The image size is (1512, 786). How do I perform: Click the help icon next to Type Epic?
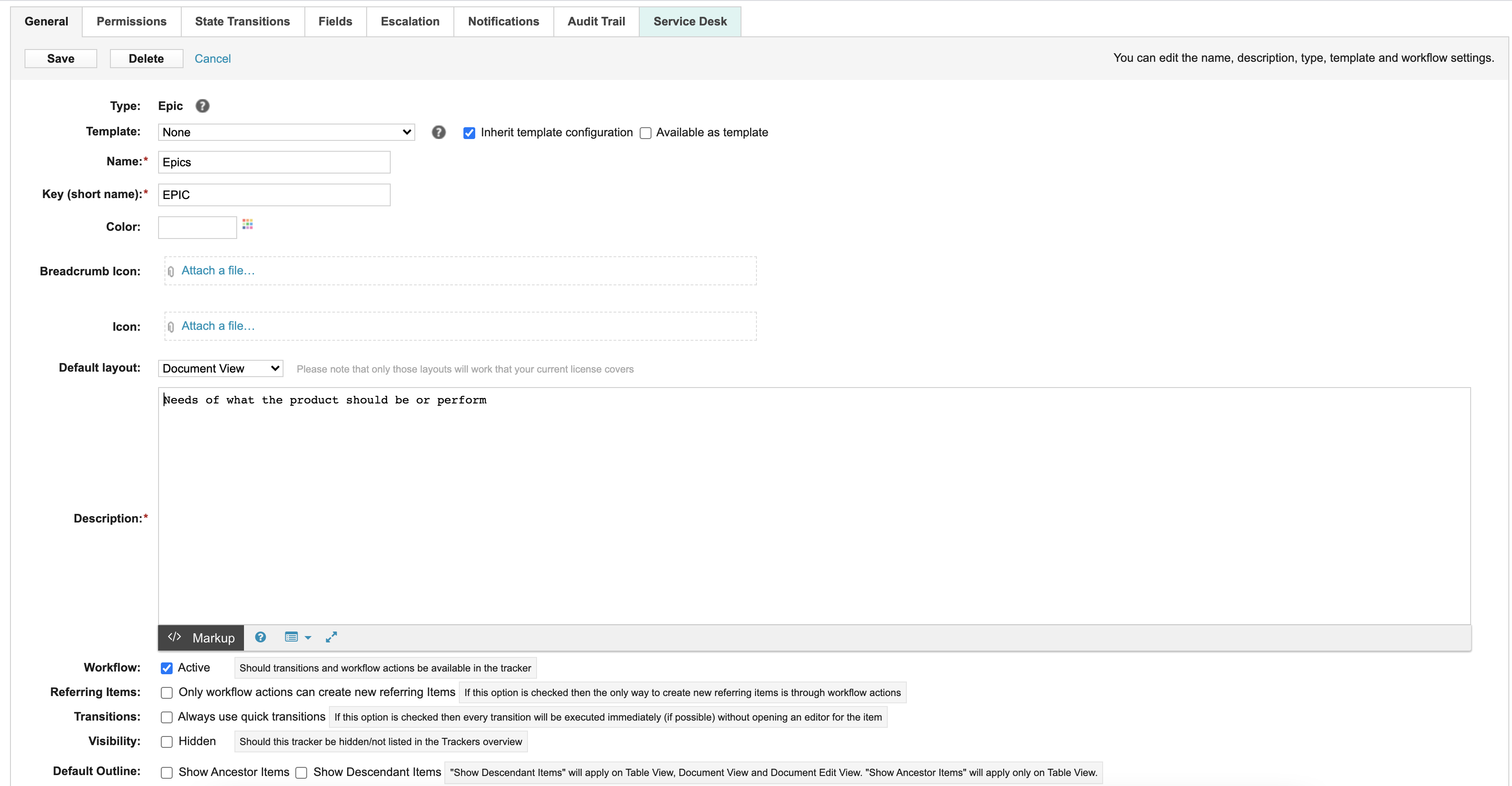pos(203,106)
